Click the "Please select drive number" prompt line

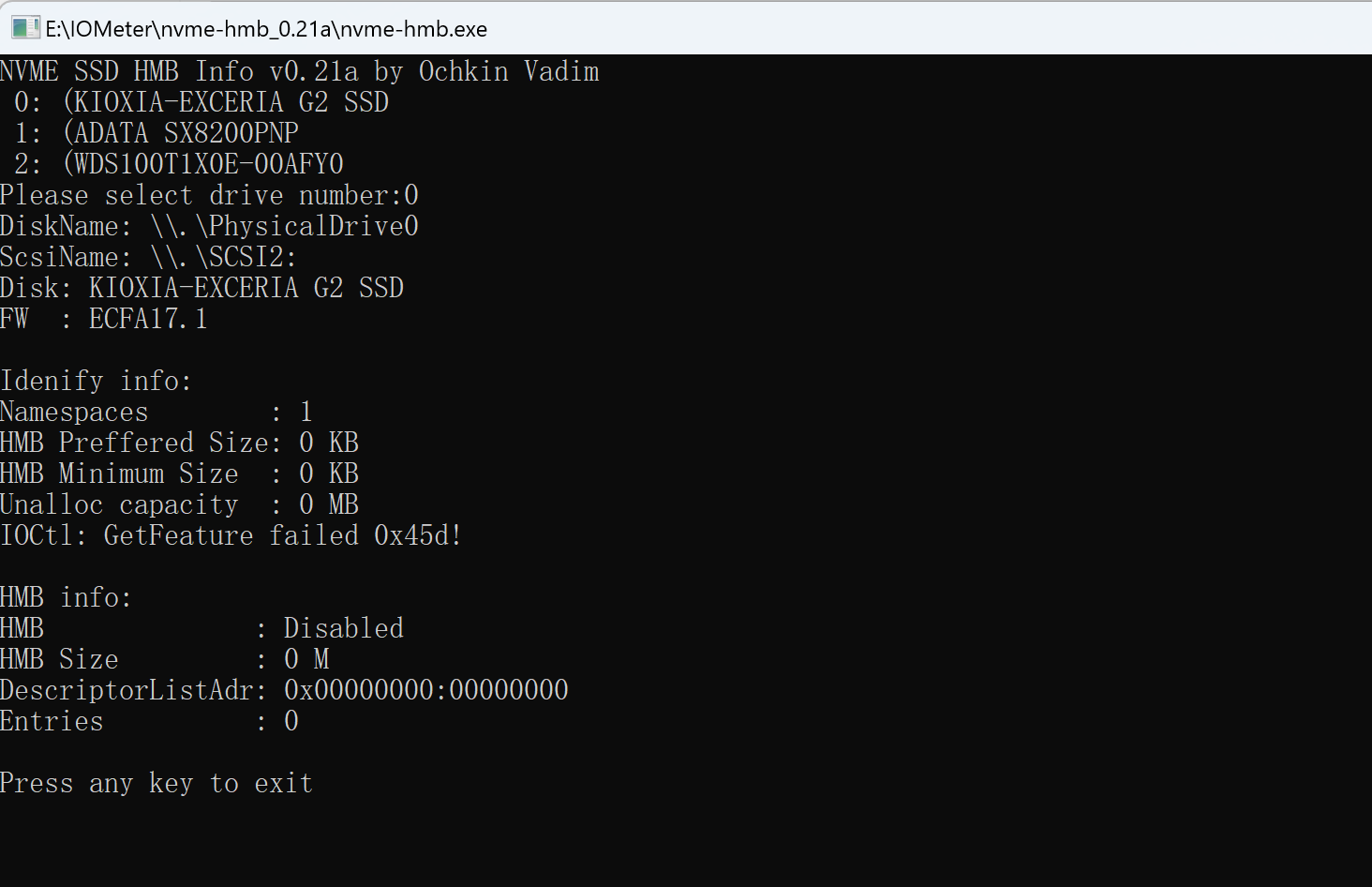point(209,195)
